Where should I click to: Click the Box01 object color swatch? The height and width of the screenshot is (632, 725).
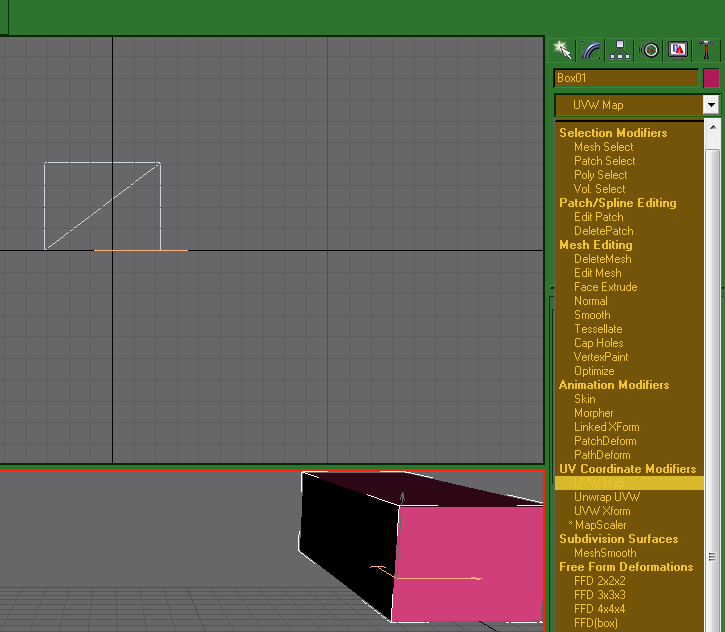pos(711,78)
